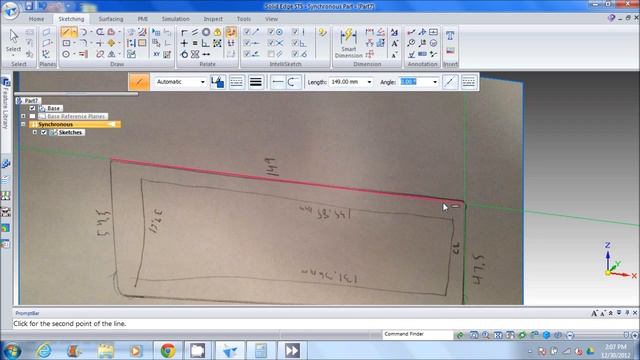Viewport: 640px width, 360px height.
Task: Switch to the Surfacing tab
Action: pyautogui.click(x=111, y=19)
